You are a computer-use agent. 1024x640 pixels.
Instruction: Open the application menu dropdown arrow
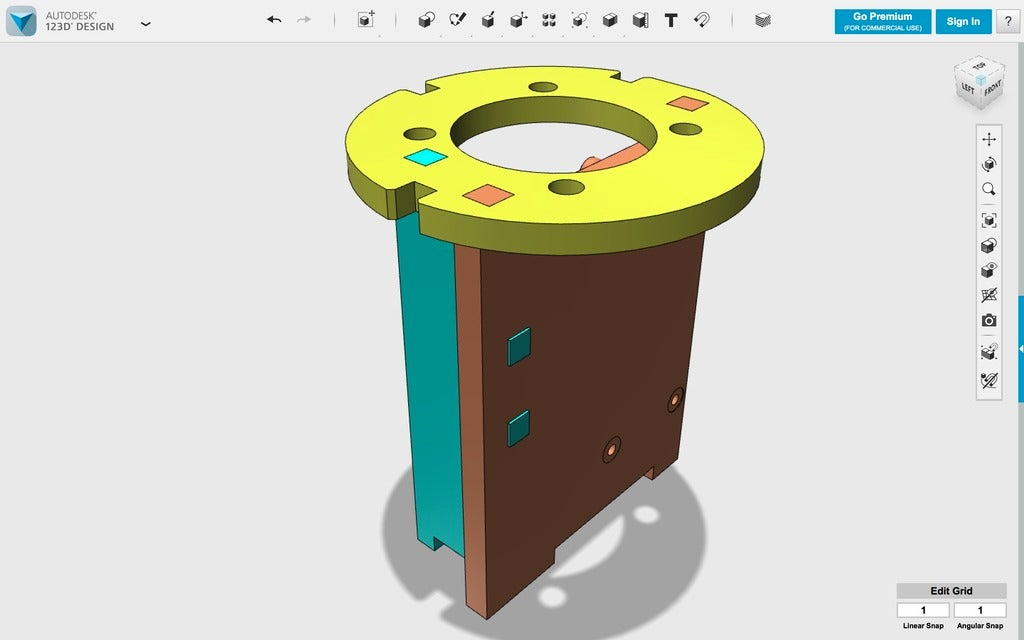point(146,24)
